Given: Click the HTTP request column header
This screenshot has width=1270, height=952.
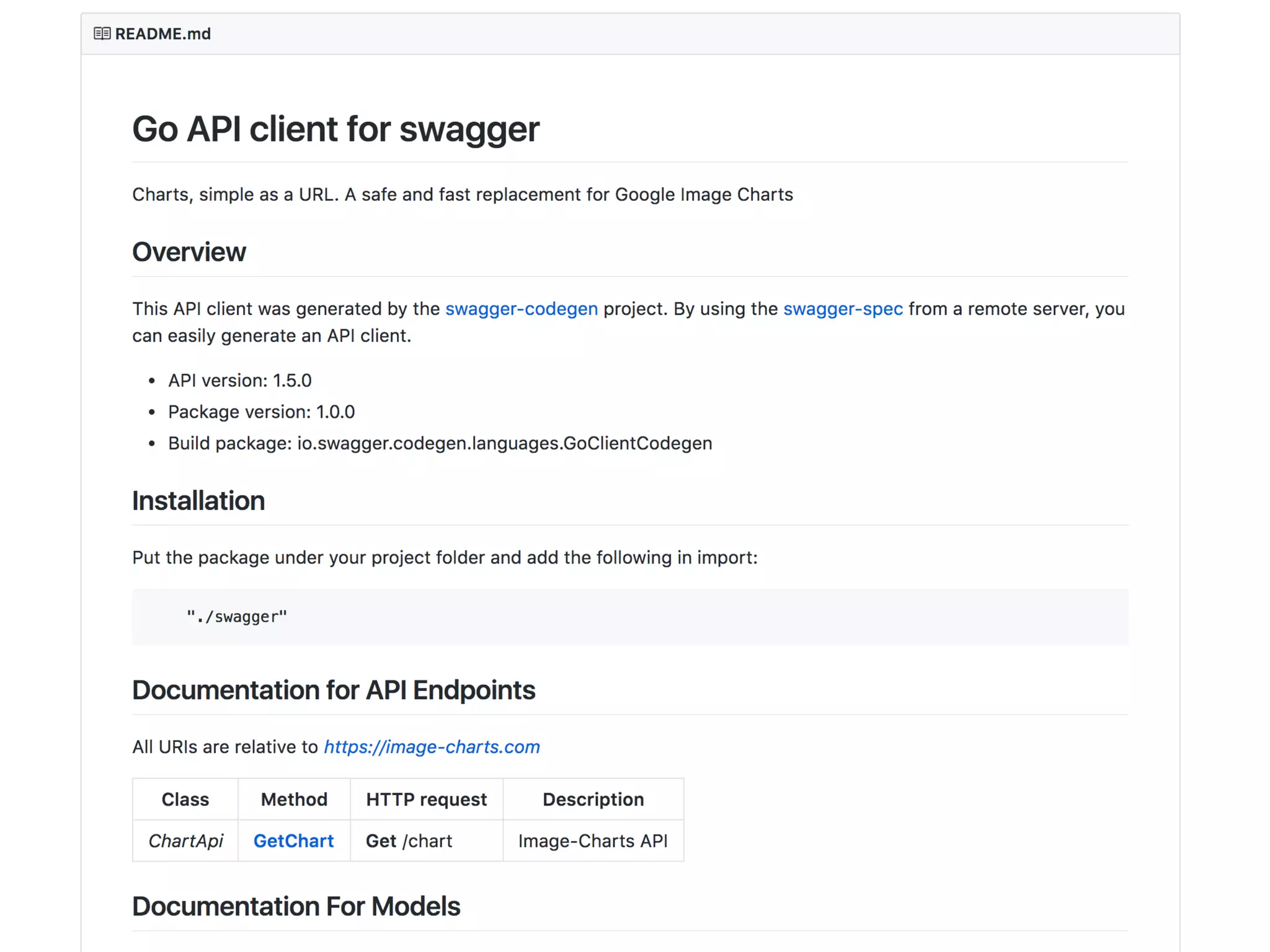Looking at the screenshot, I should 426,800.
